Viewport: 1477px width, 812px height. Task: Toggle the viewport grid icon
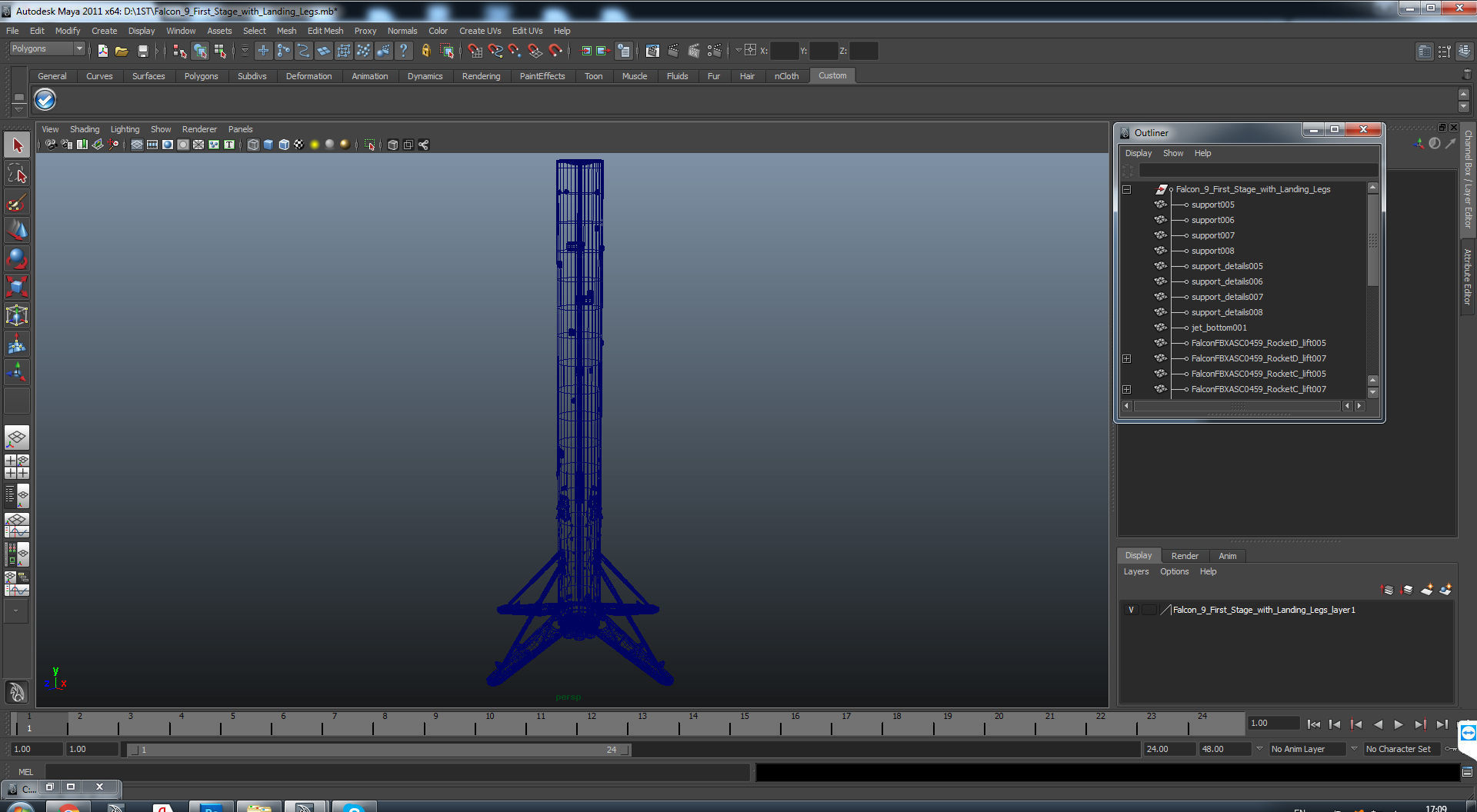137,145
